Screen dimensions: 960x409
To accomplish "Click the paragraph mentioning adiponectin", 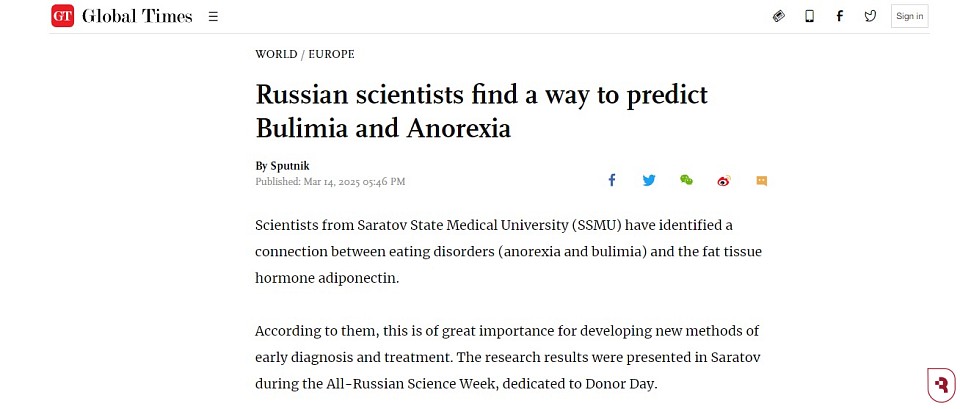I will [508, 252].
